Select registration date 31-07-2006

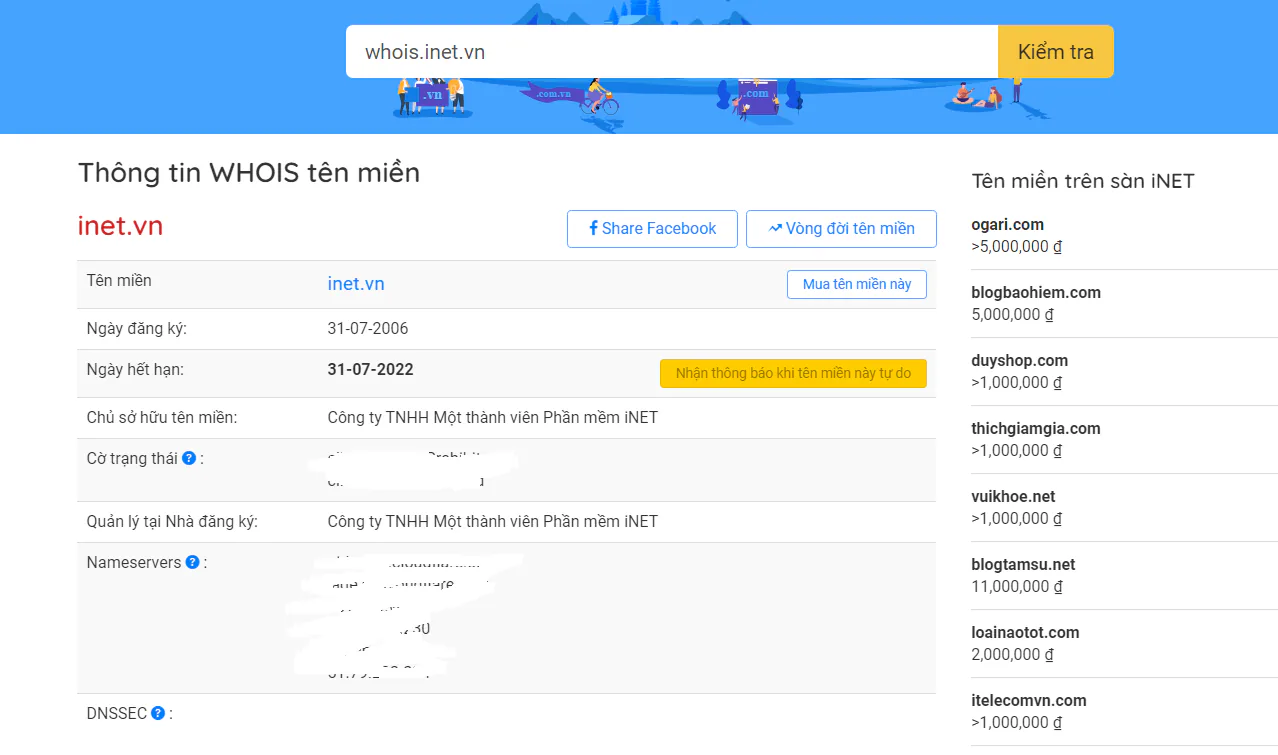[x=368, y=329]
